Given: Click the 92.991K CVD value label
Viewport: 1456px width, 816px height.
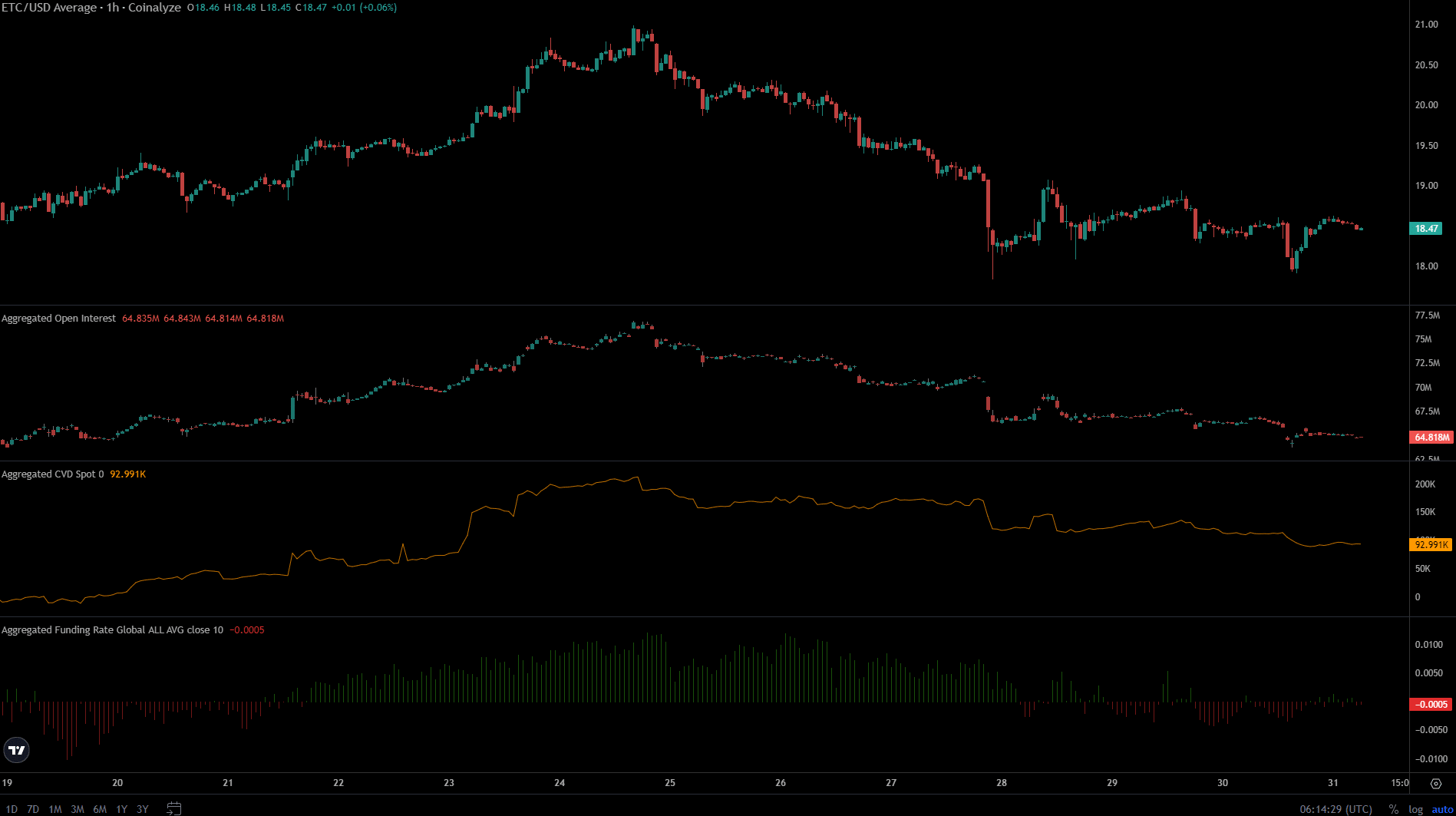Looking at the screenshot, I should pyautogui.click(x=1431, y=545).
